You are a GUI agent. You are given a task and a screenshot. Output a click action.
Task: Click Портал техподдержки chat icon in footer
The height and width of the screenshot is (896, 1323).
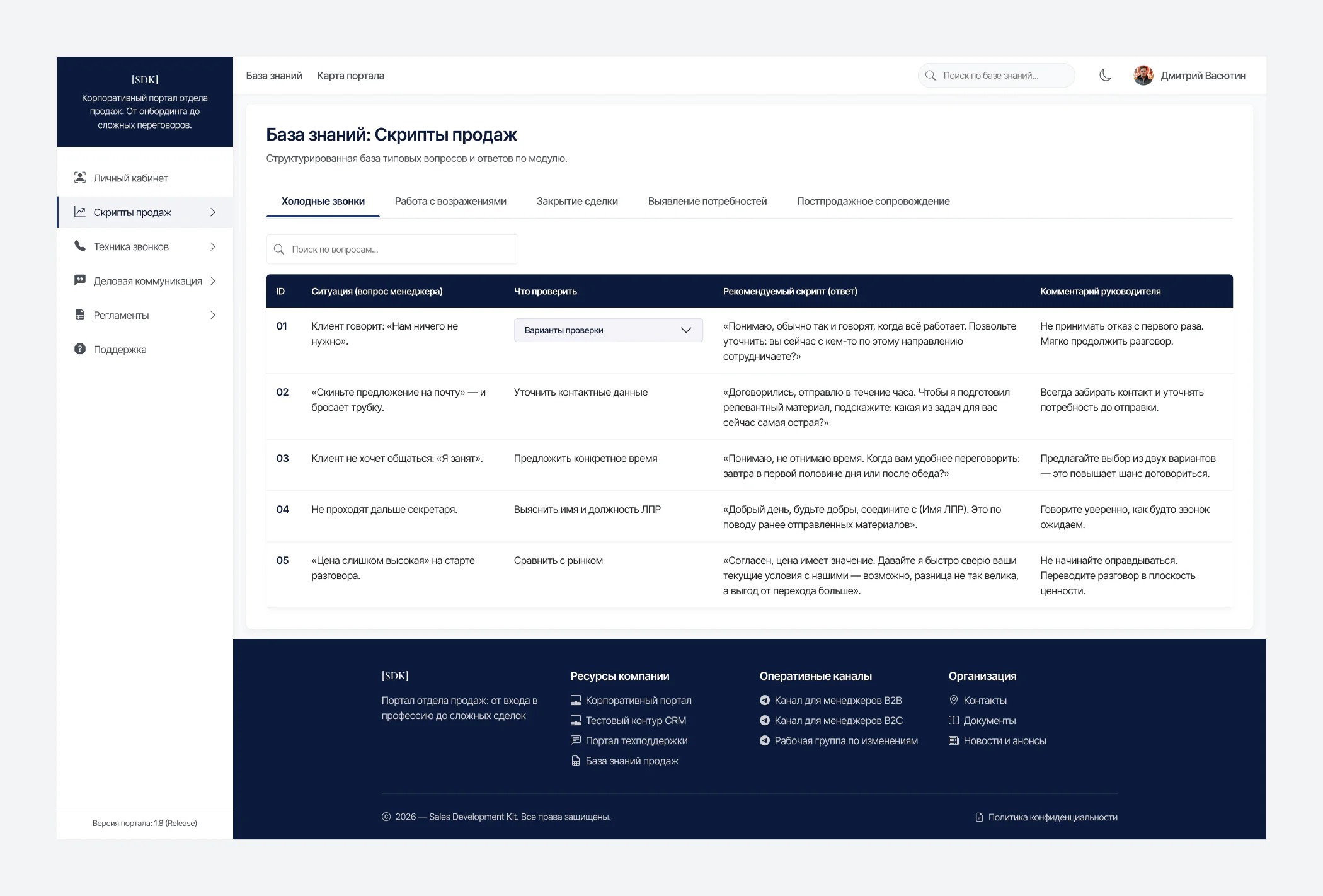tap(576, 741)
